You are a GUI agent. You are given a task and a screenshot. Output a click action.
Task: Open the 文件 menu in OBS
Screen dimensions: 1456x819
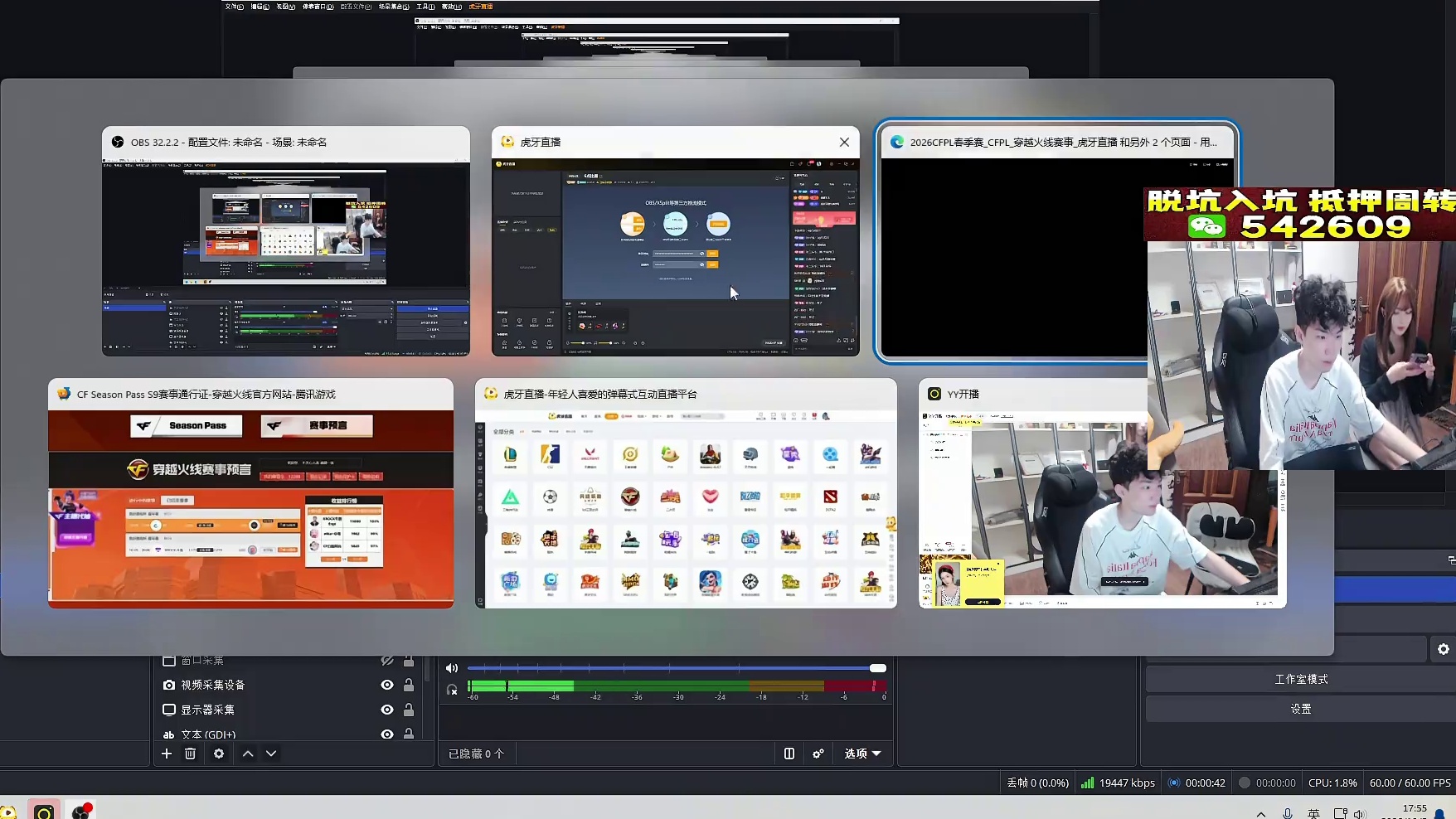(235, 7)
